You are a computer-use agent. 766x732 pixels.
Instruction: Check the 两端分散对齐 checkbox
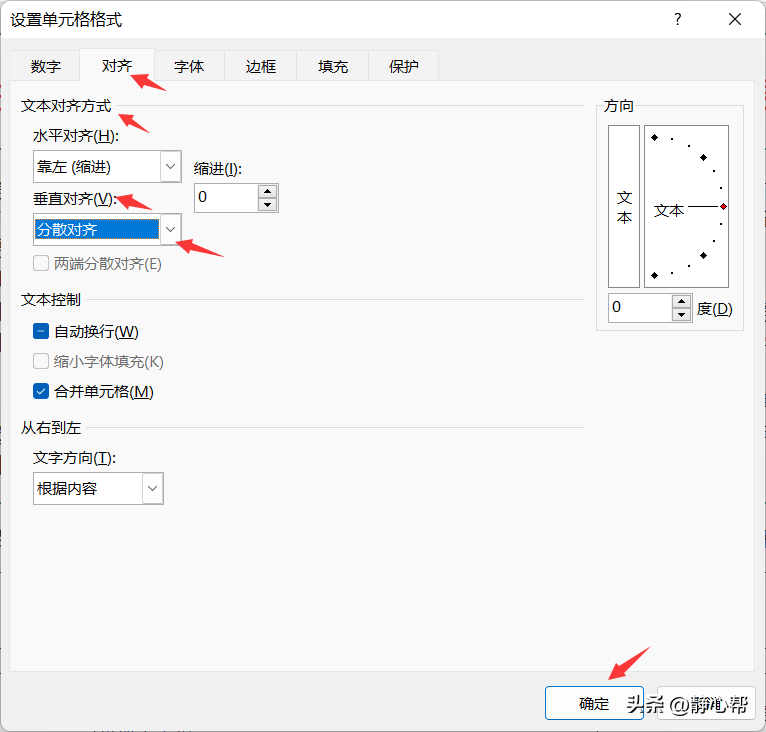click(41, 263)
